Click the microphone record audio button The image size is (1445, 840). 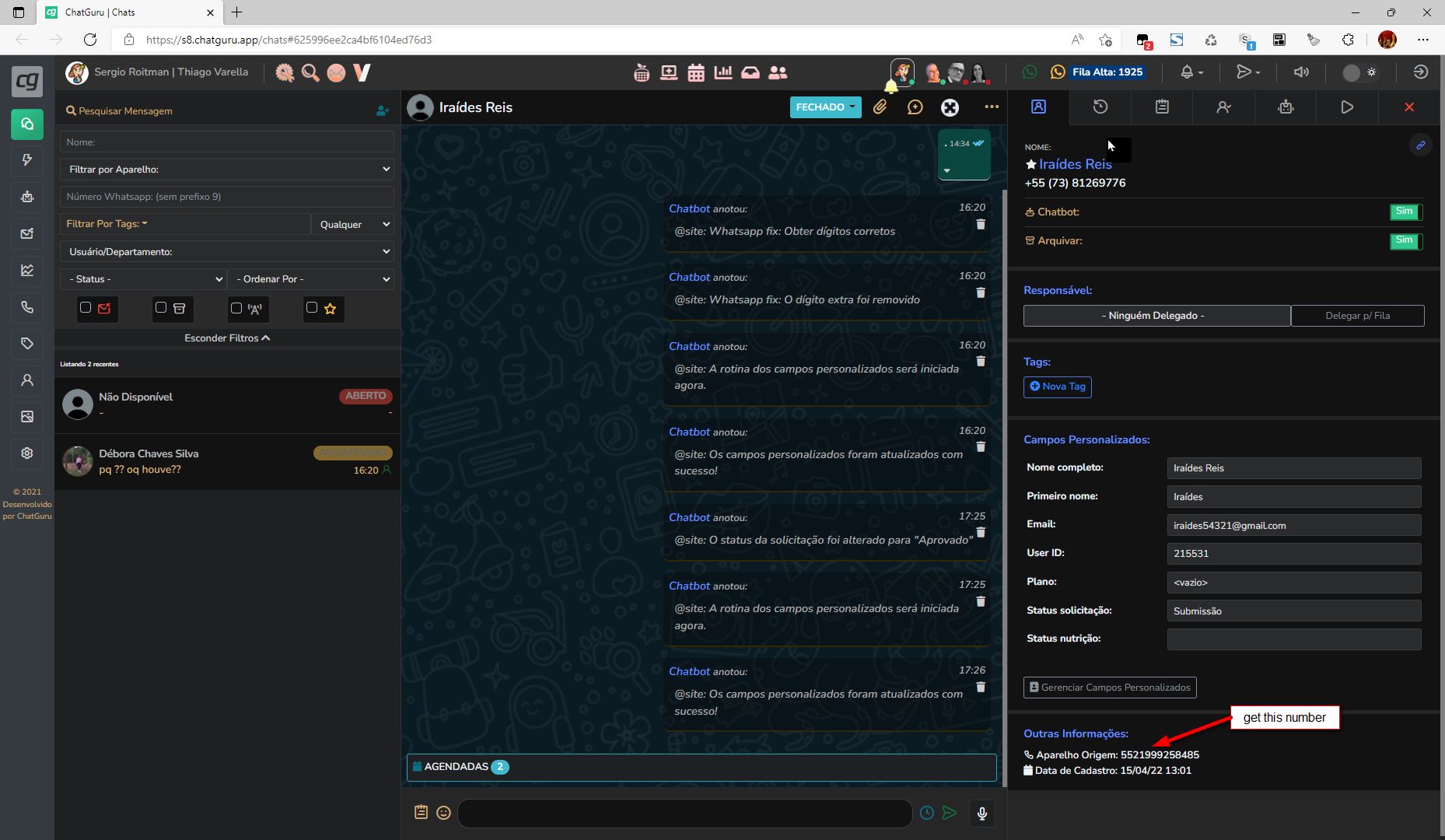coord(982,814)
